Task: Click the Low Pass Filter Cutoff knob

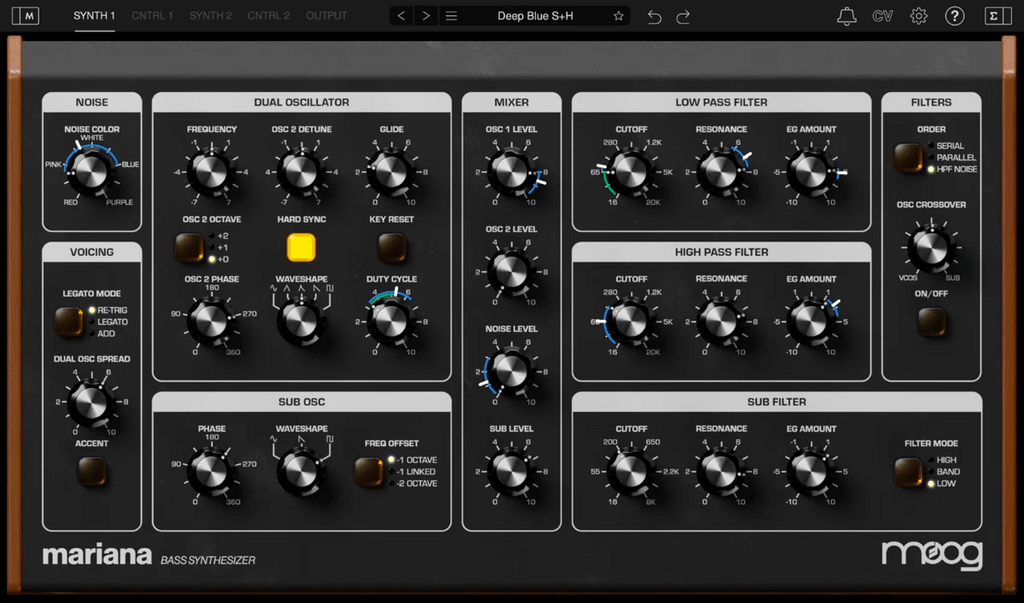Action: pos(631,172)
